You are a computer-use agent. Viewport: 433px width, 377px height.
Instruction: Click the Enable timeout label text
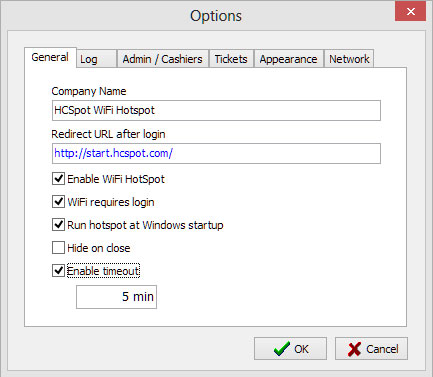103,271
